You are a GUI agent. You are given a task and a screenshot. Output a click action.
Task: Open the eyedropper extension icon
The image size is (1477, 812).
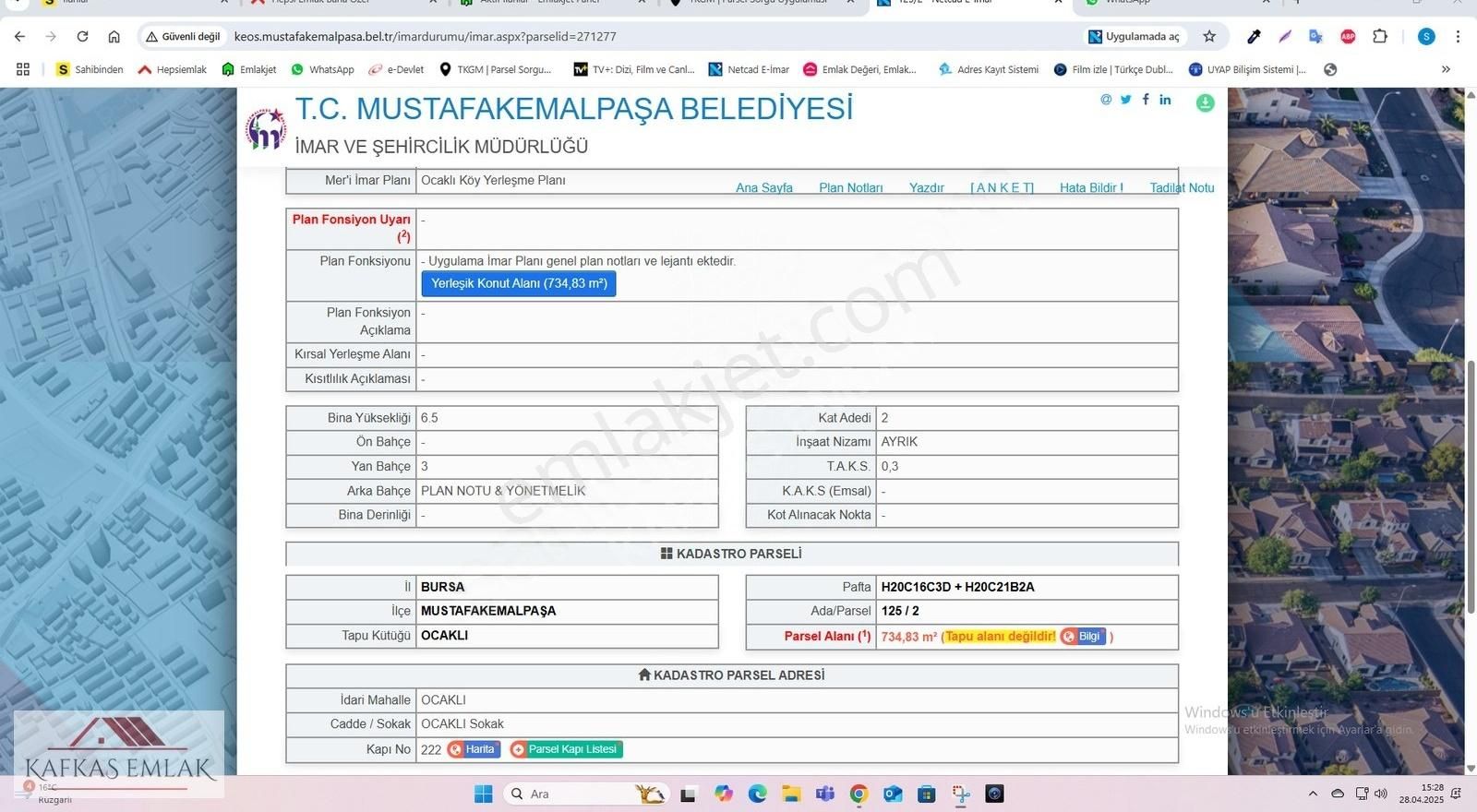pyautogui.click(x=1254, y=36)
